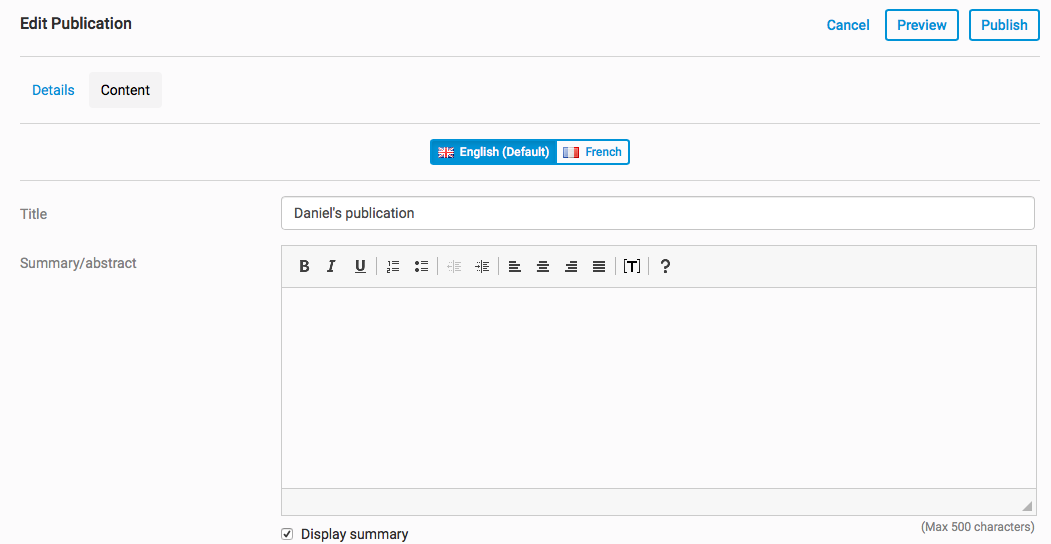Click the Preview button
This screenshot has width=1051, height=544.
click(x=921, y=25)
